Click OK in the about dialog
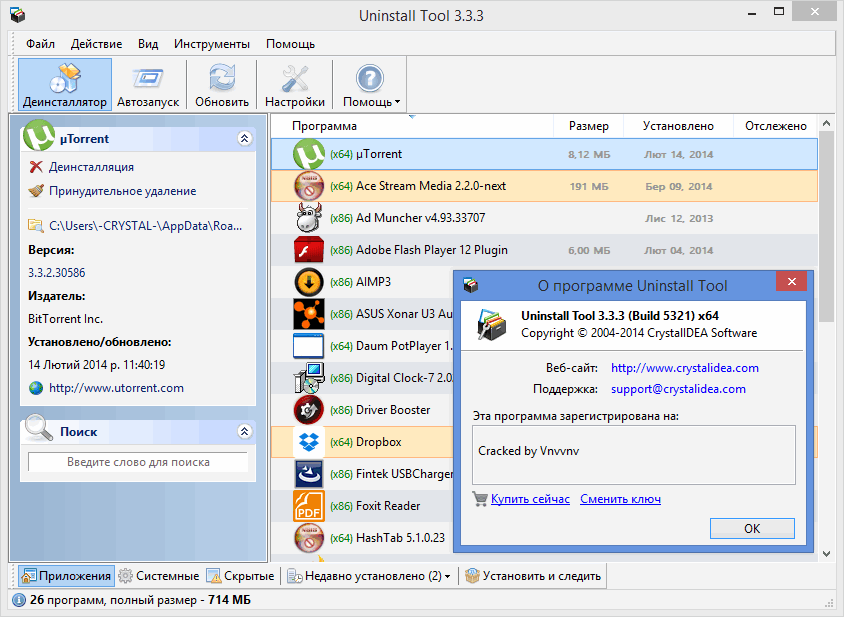This screenshot has height=617, width=844. [752, 528]
